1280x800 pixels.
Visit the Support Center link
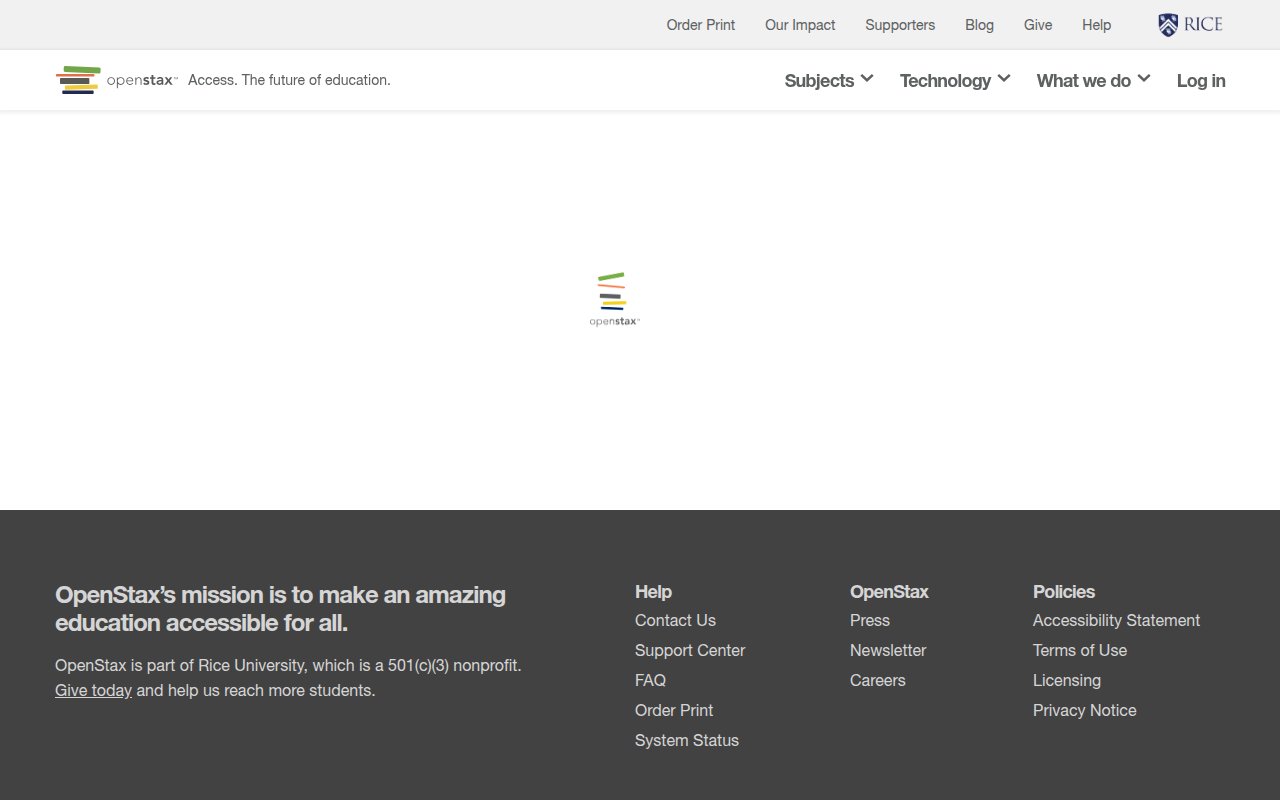(x=690, y=650)
